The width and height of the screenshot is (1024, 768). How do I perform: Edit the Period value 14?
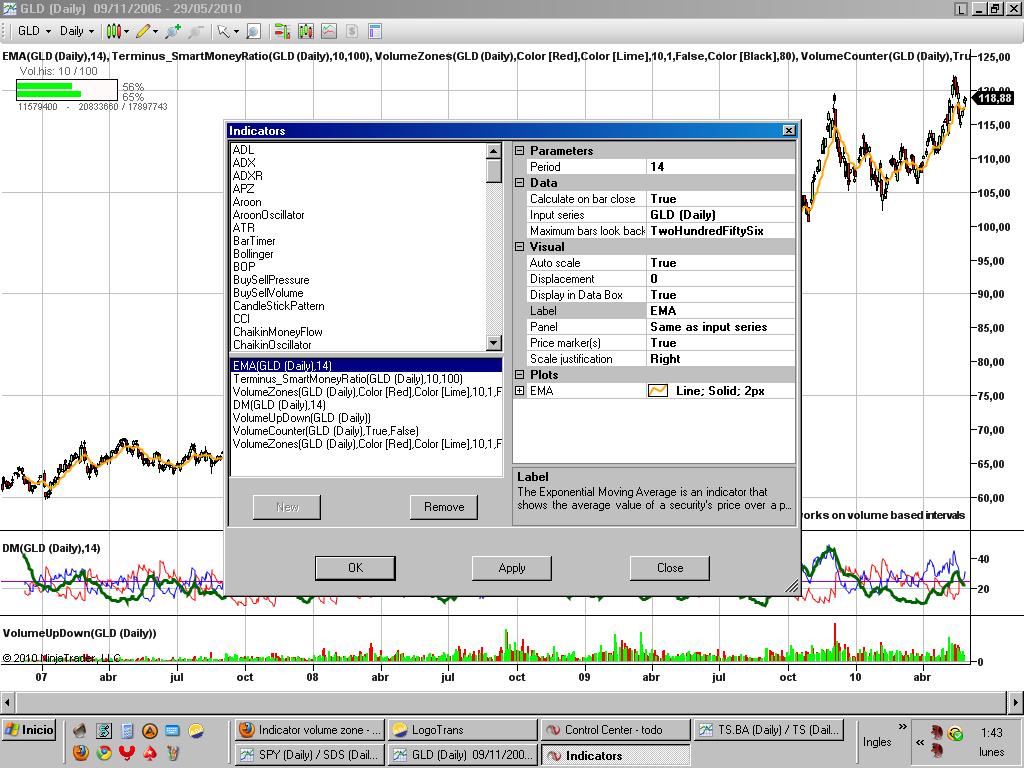(720, 167)
